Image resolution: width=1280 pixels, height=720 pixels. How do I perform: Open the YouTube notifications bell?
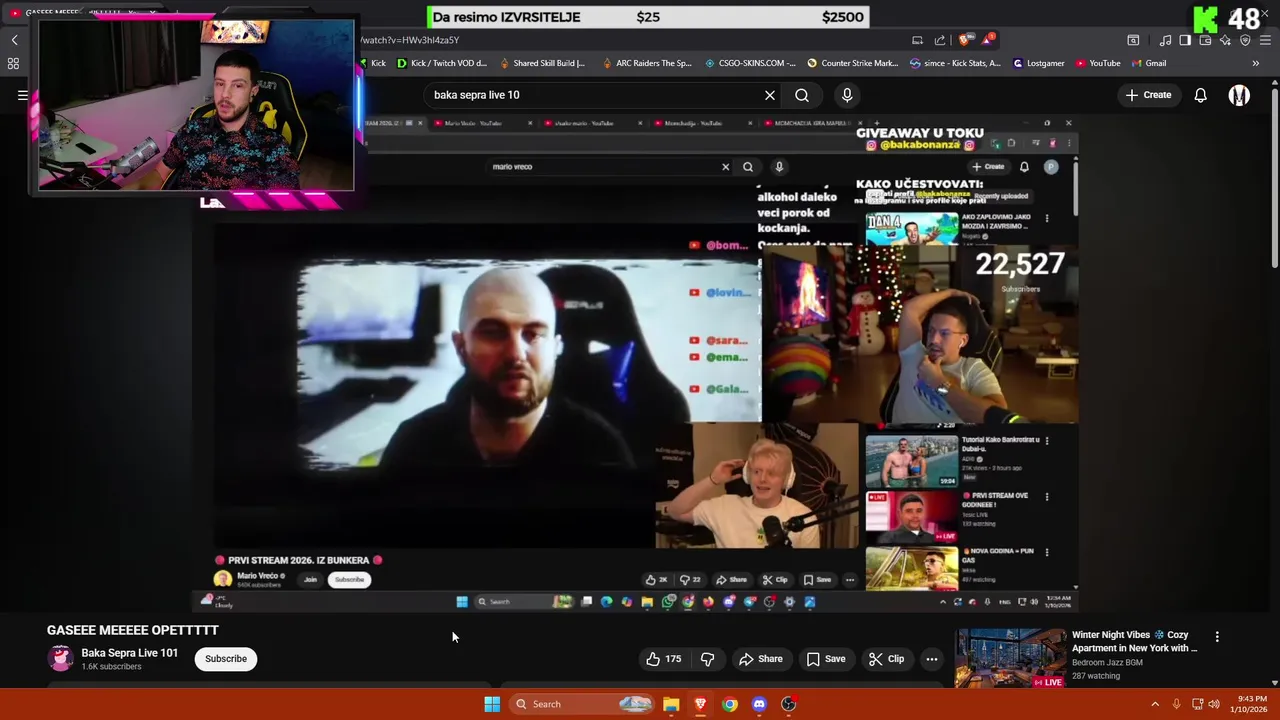pos(1200,95)
